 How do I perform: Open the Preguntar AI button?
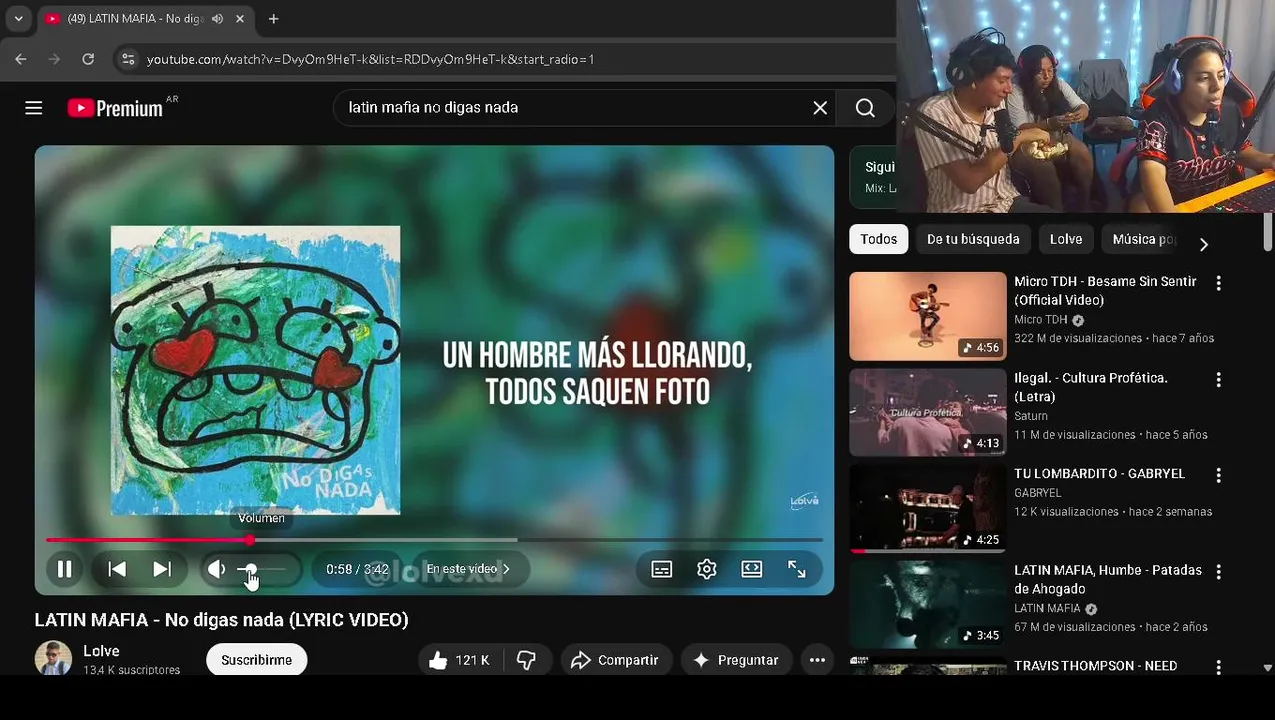(736, 660)
